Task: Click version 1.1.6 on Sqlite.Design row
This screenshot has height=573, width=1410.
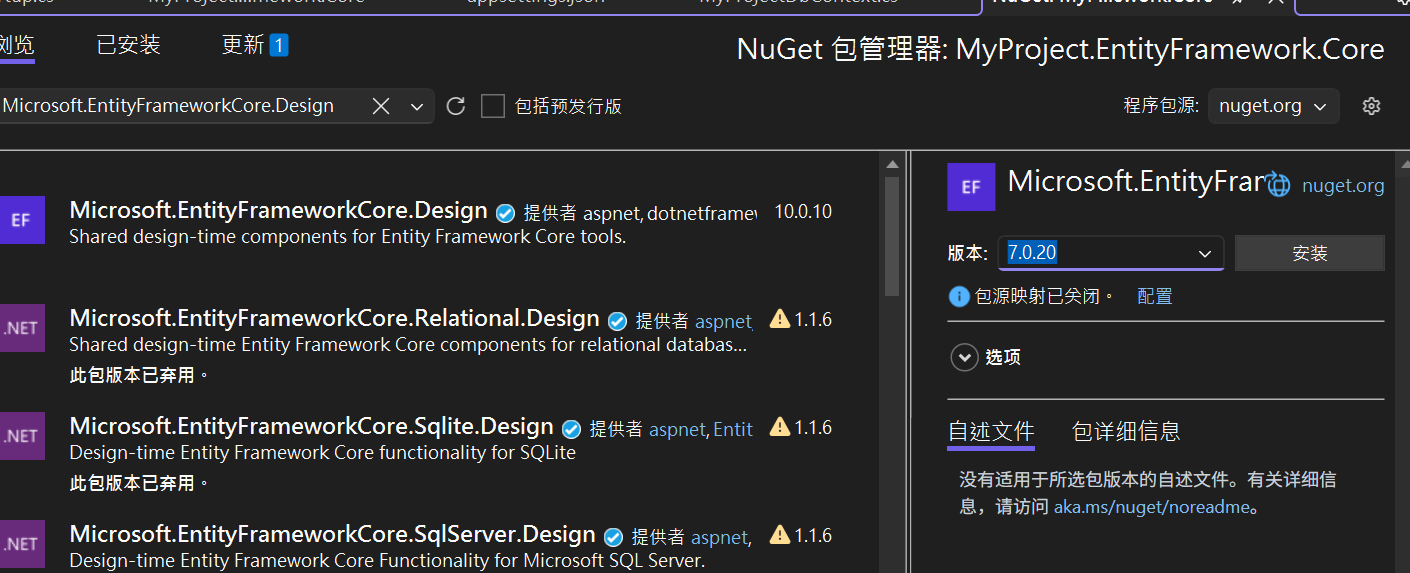Action: click(813, 428)
